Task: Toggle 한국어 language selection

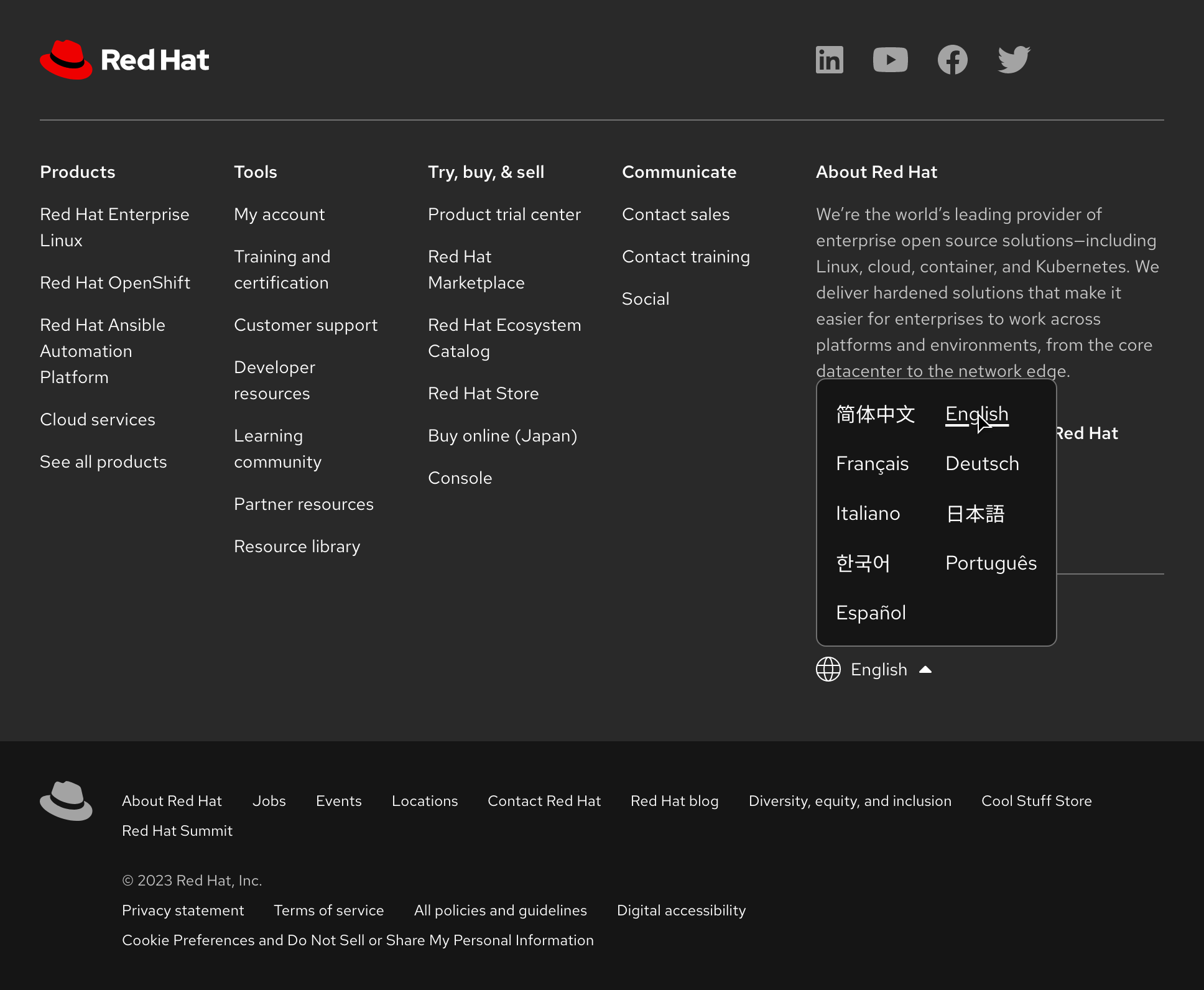Action: (x=863, y=562)
